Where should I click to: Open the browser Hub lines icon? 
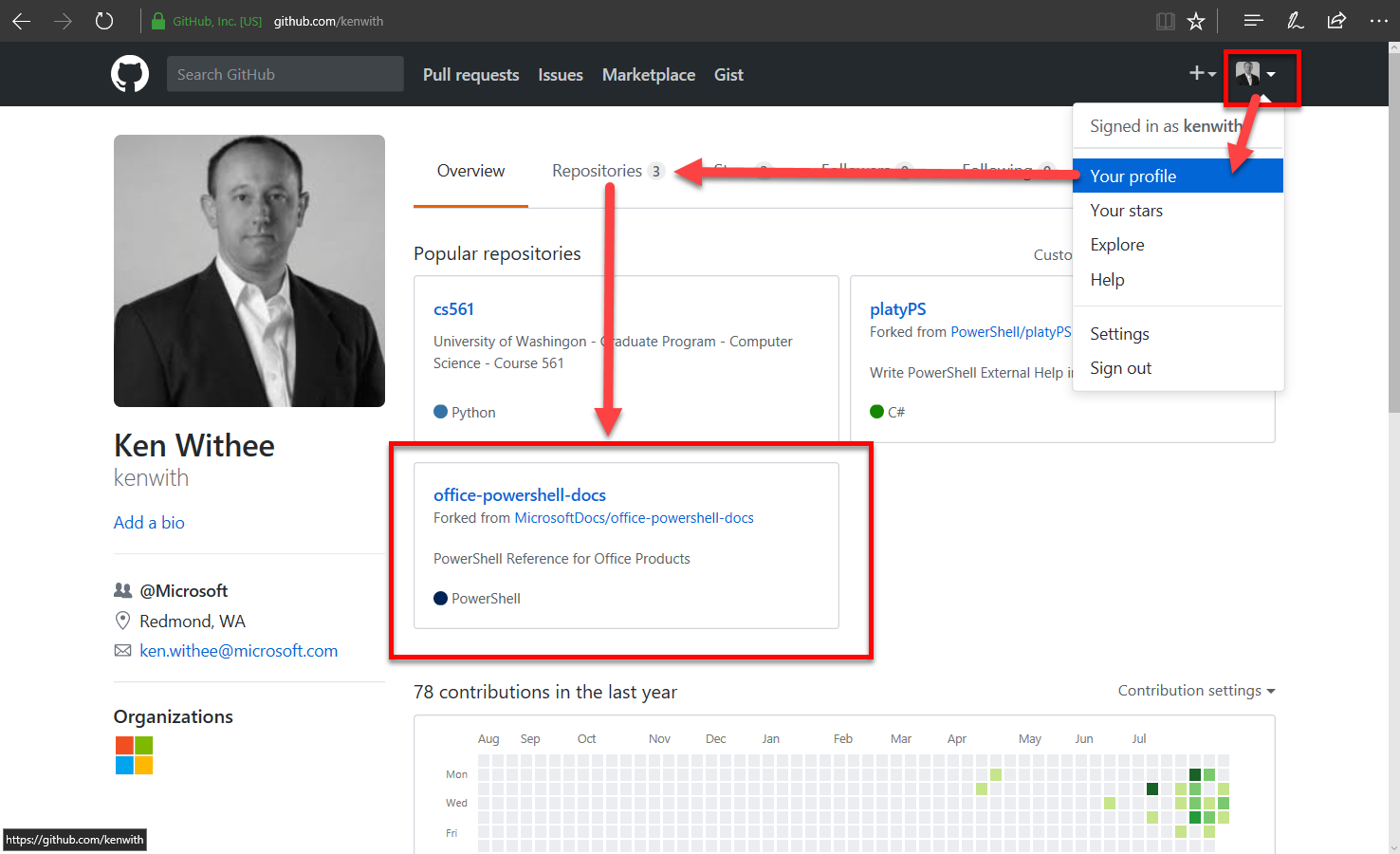[x=1253, y=21]
